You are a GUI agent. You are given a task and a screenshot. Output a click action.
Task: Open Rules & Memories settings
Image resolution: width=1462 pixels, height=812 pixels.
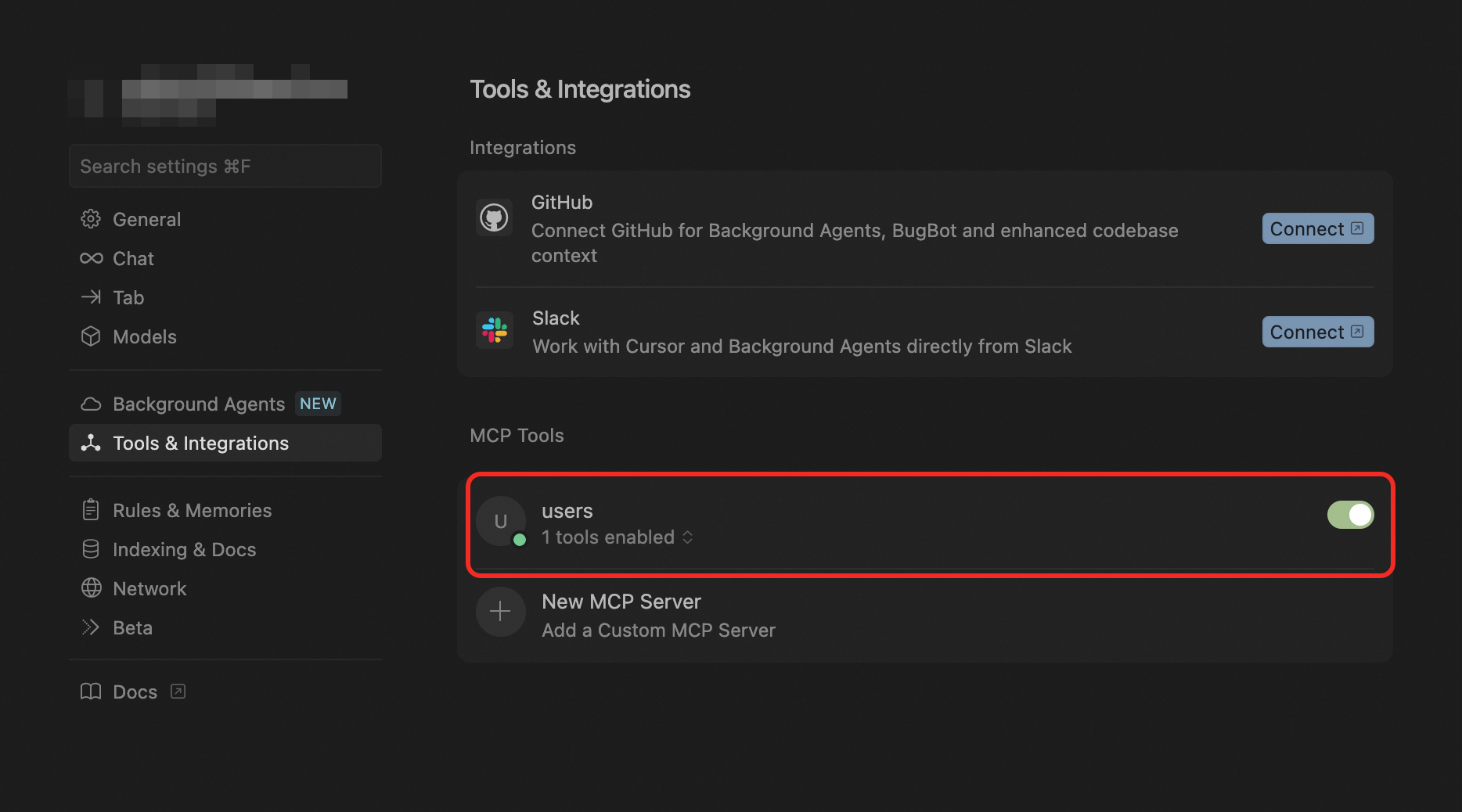tap(192, 510)
